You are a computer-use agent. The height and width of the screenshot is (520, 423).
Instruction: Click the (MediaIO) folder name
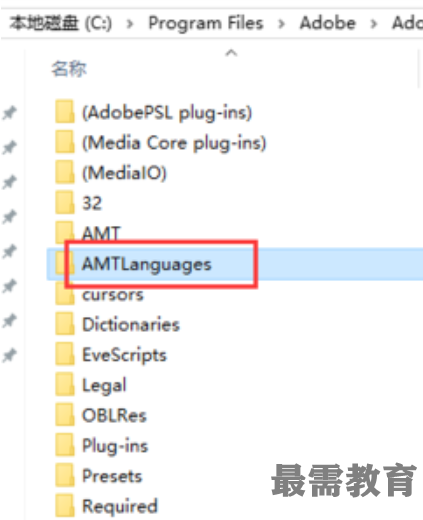coord(124,173)
